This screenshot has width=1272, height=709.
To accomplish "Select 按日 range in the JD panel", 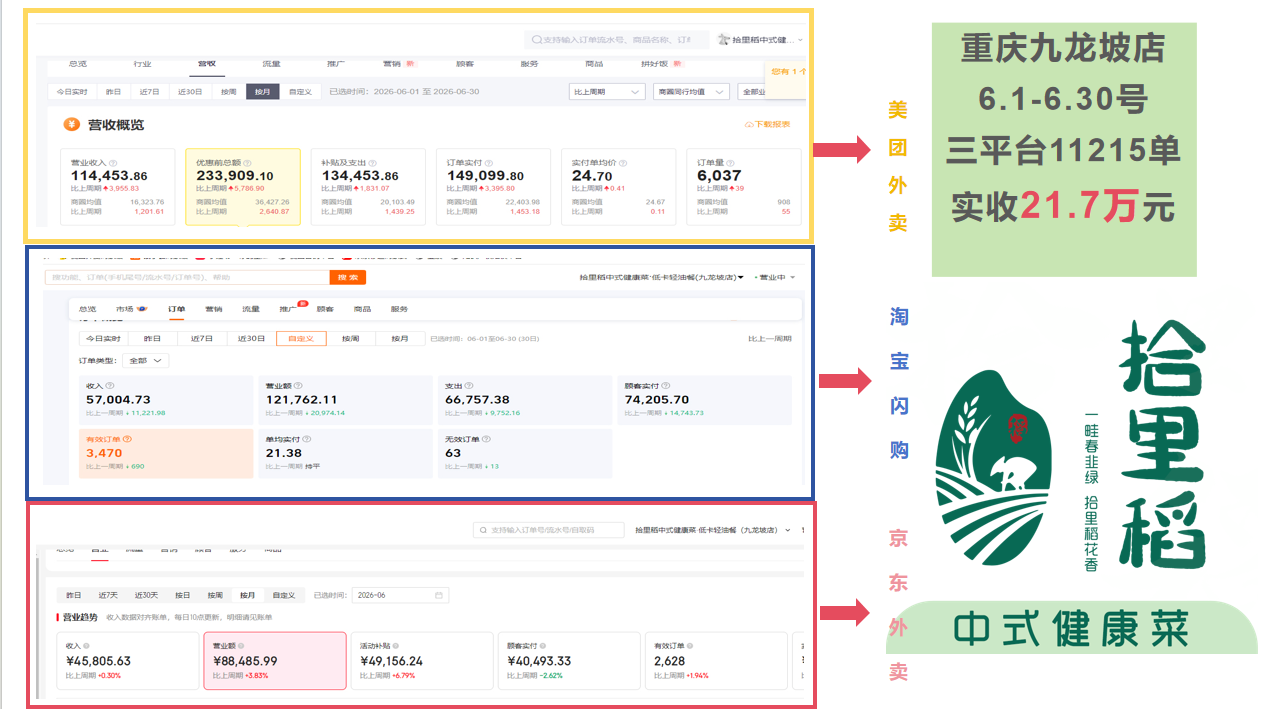I will tap(183, 595).
